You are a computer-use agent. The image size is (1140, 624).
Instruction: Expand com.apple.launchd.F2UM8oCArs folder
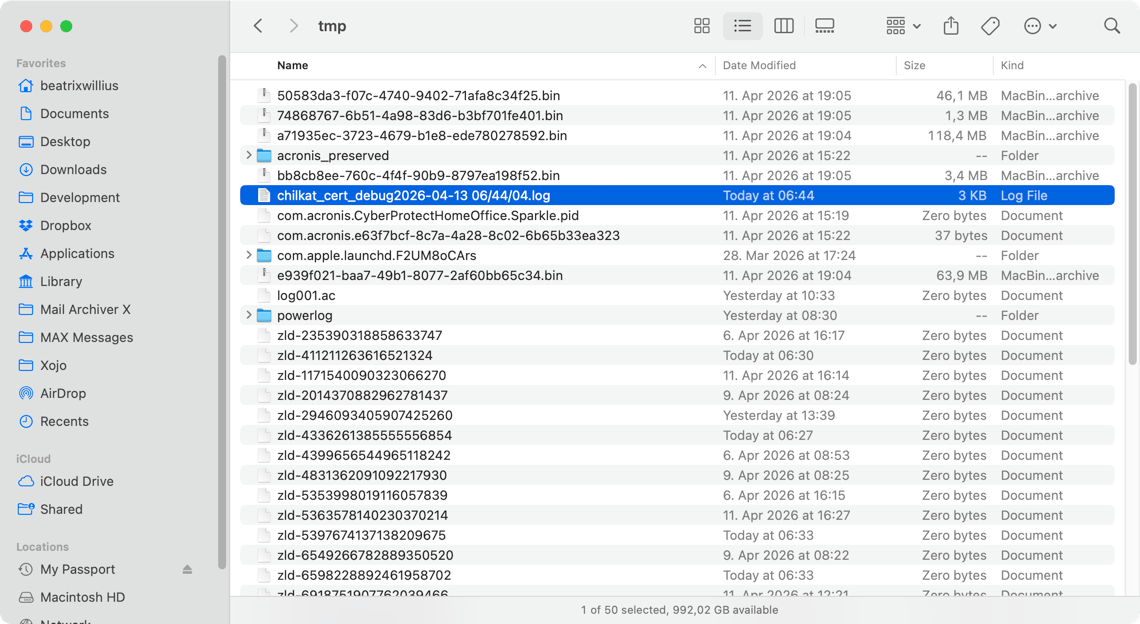point(248,256)
